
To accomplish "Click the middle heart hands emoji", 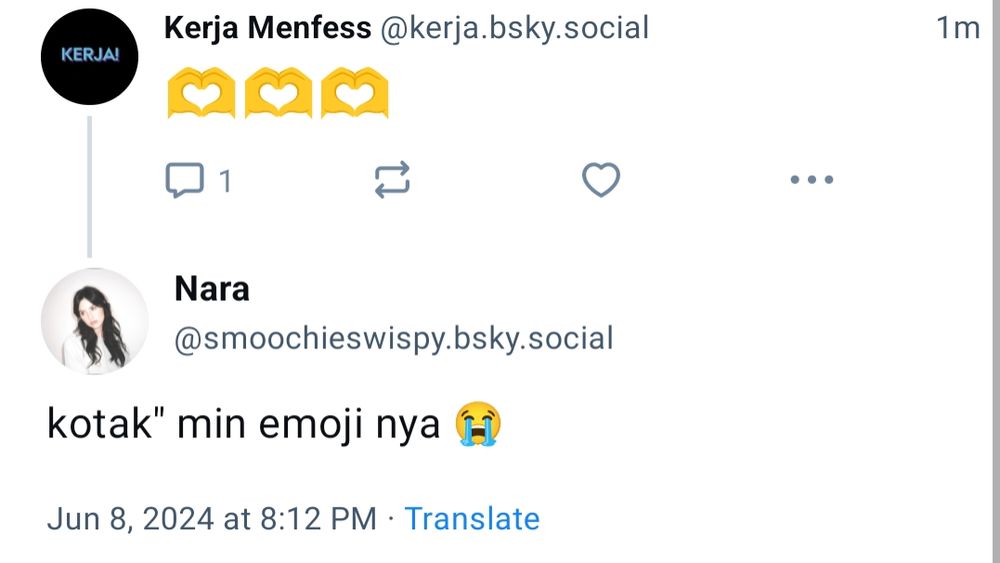I will pyautogui.click(x=278, y=96).
